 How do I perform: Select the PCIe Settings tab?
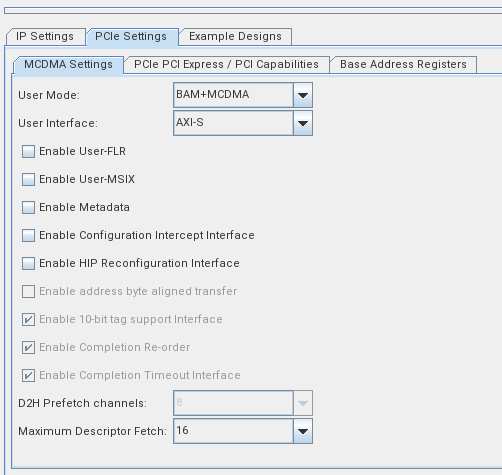[131, 36]
